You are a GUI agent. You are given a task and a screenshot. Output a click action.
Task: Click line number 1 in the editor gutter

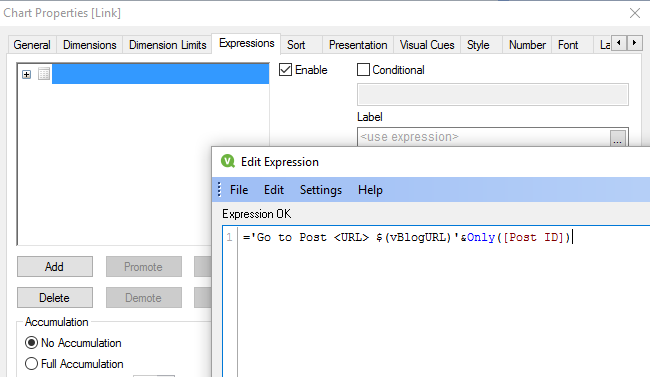229,238
